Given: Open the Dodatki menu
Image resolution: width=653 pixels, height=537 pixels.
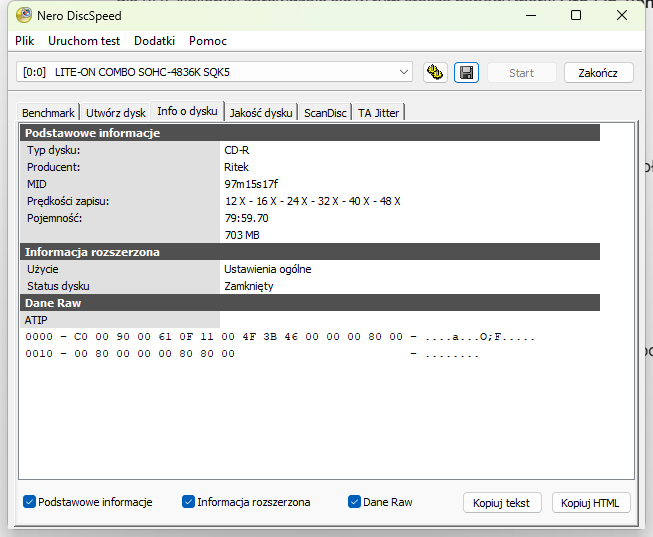Looking at the screenshot, I should click(x=155, y=41).
